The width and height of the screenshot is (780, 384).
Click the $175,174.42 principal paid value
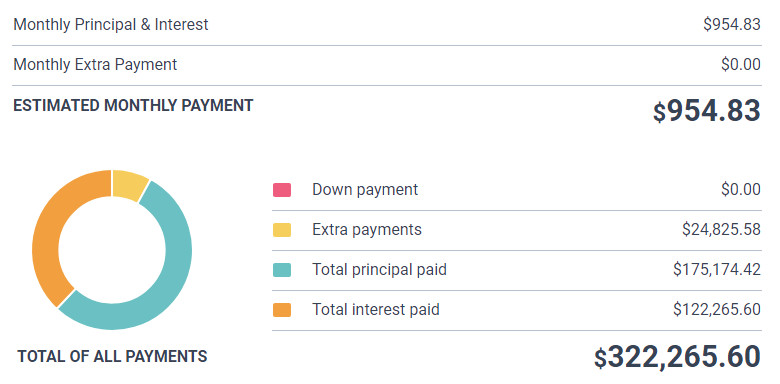pos(717,270)
